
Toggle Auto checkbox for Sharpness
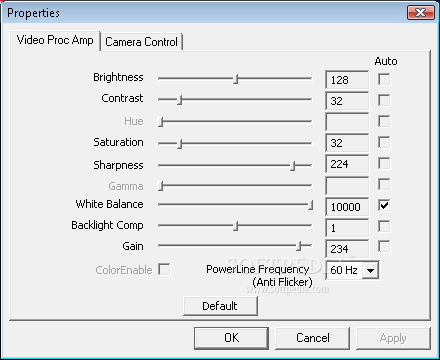click(x=384, y=163)
